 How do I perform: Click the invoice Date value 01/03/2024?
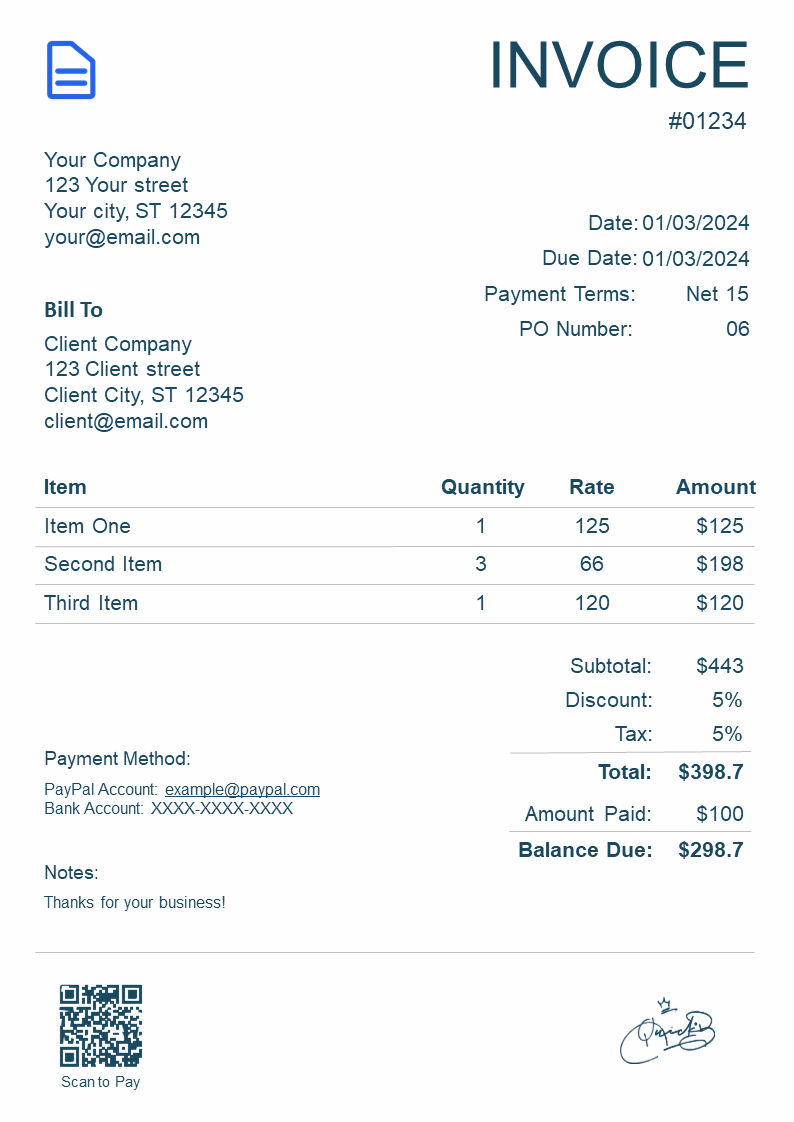(695, 223)
